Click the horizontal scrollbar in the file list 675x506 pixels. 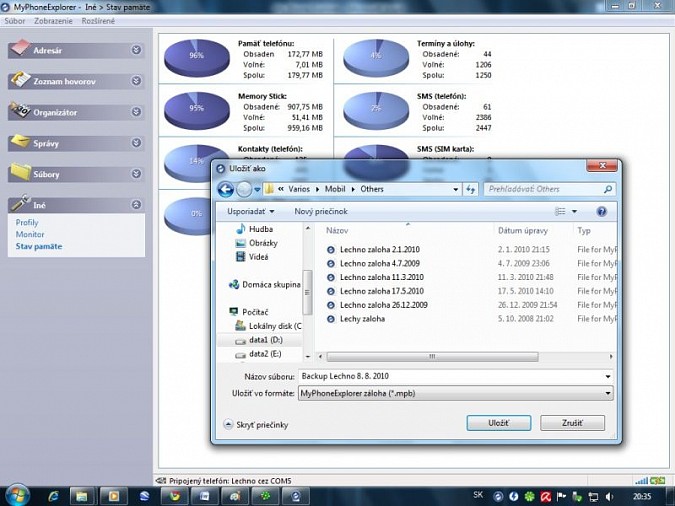pos(432,357)
